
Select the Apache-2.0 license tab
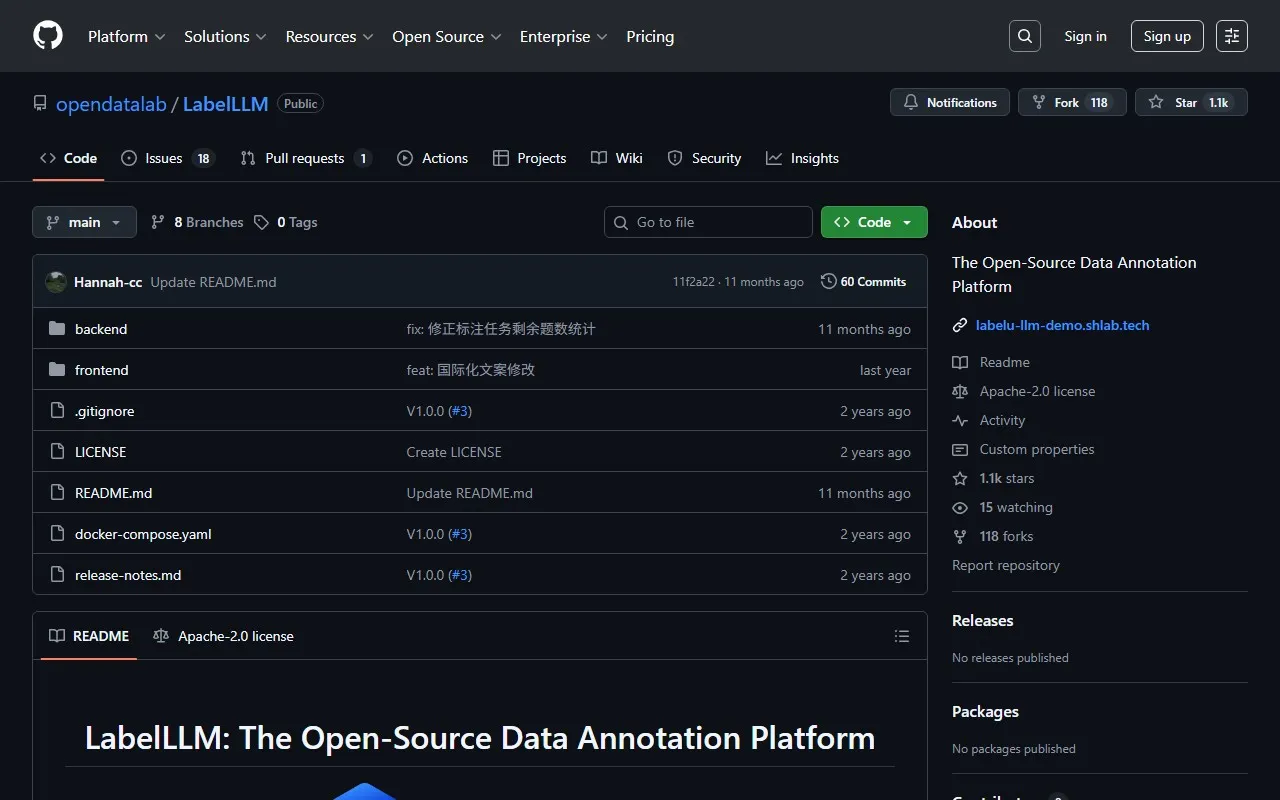[x=224, y=636]
